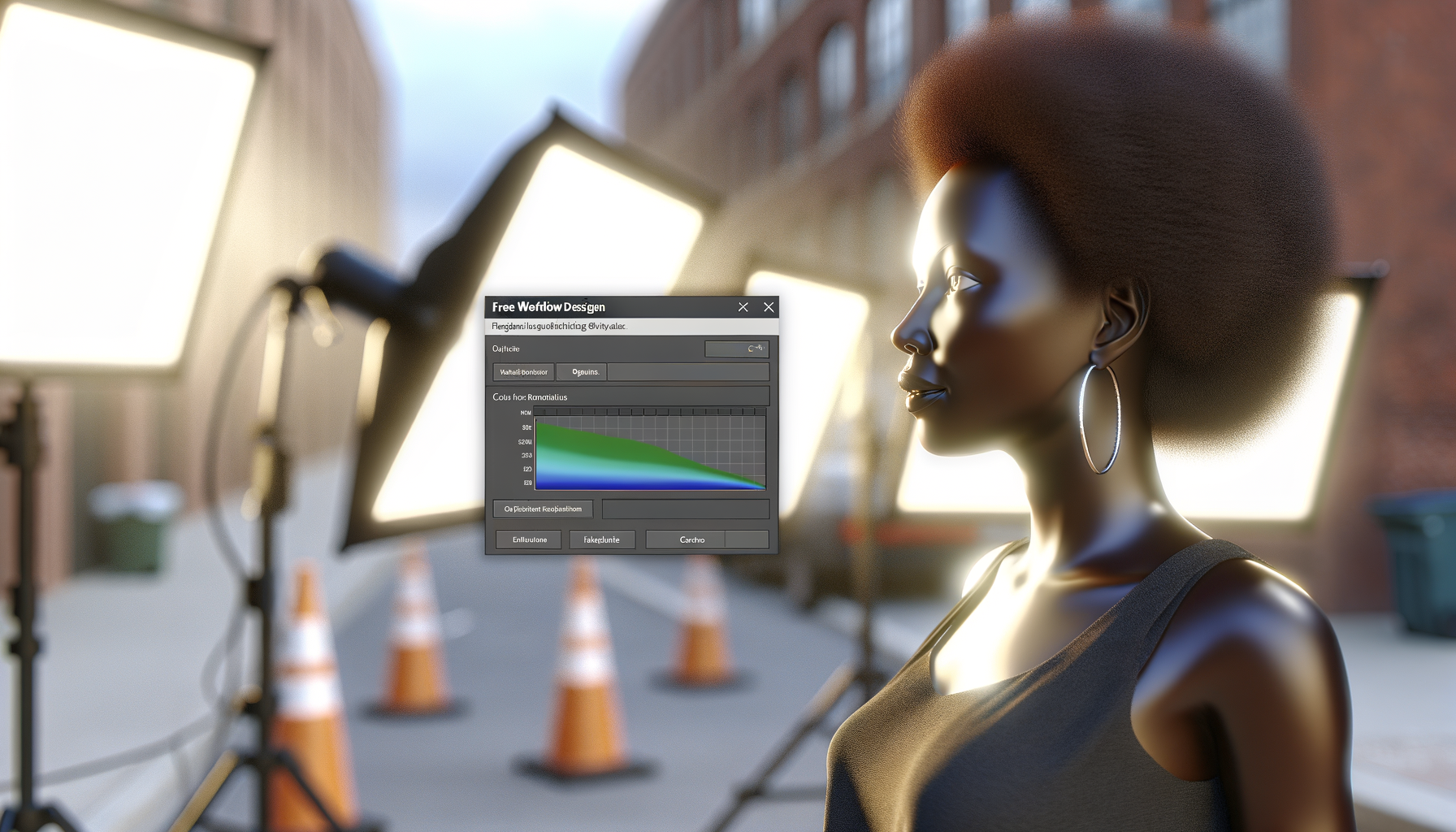Open the Free Weftlow Desgen settings icon

click(x=742, y=307)
